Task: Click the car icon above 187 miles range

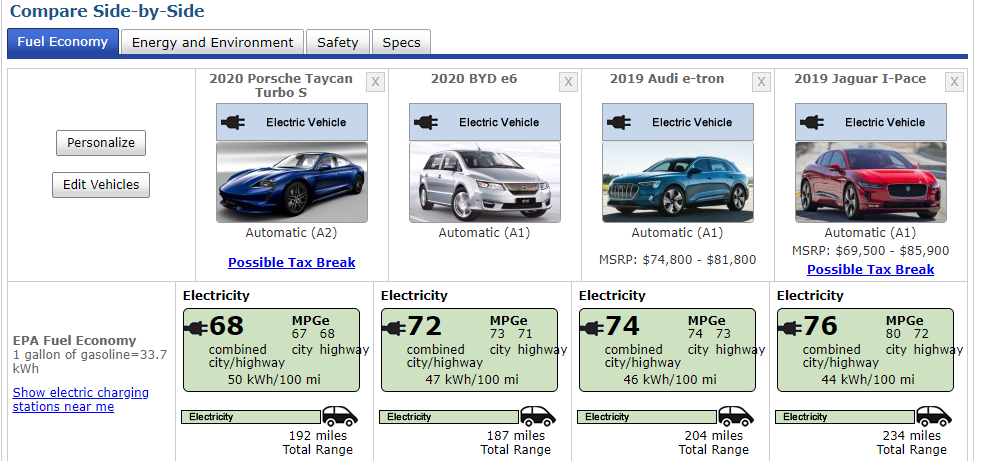Action: [538, 416]
